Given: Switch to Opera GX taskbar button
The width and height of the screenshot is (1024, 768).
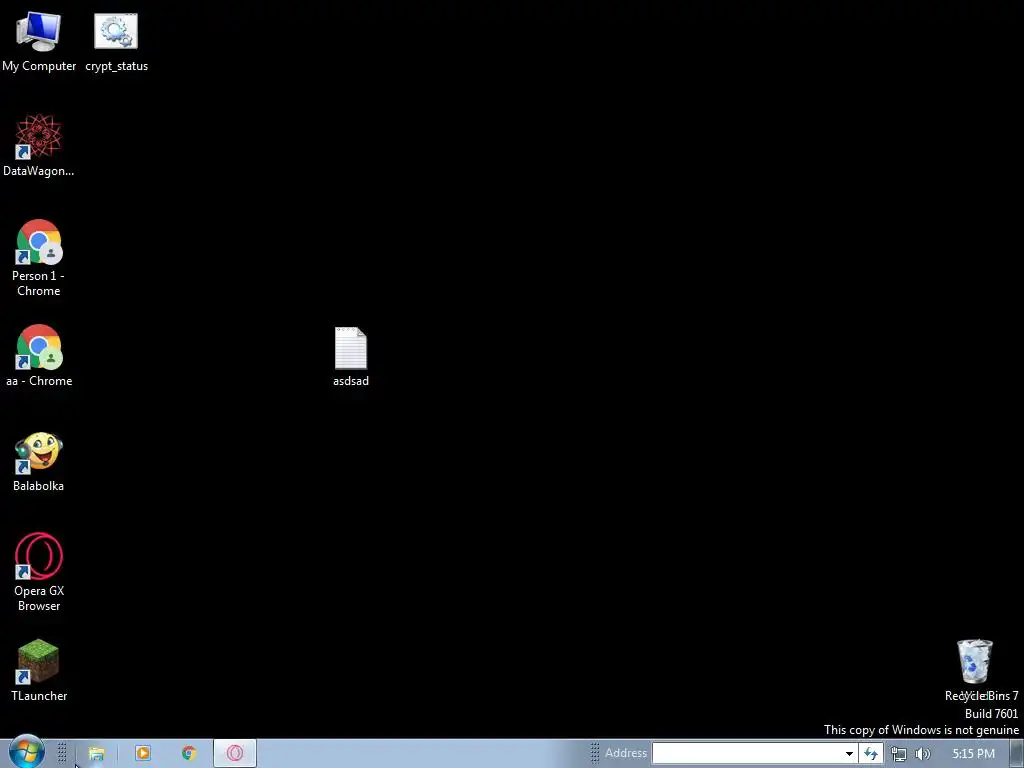Looking at the screenshot, I should coord(235,754).
